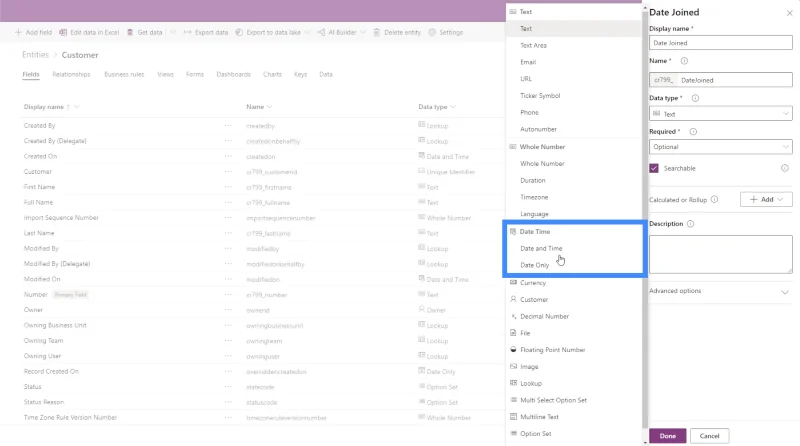Screen dimensions: 800x446
Task: Click the AI Builder icon
Action: tap(321, 32)
